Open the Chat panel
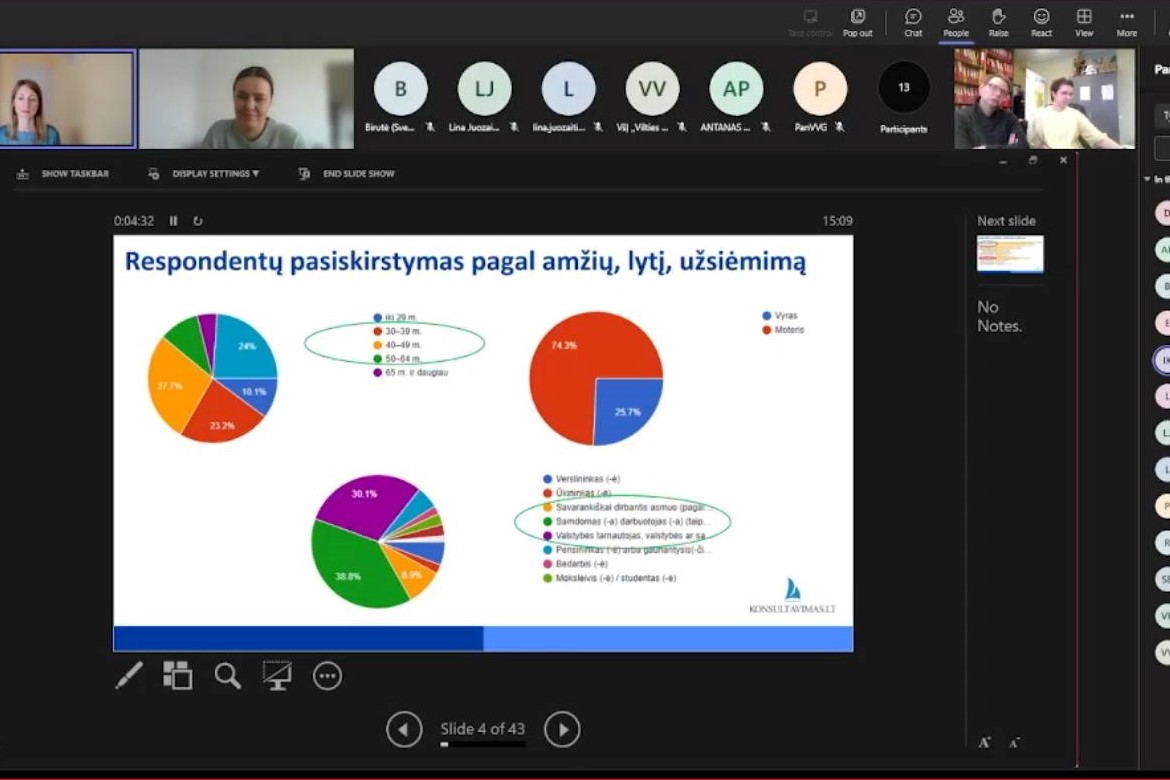 coord(913,22)
